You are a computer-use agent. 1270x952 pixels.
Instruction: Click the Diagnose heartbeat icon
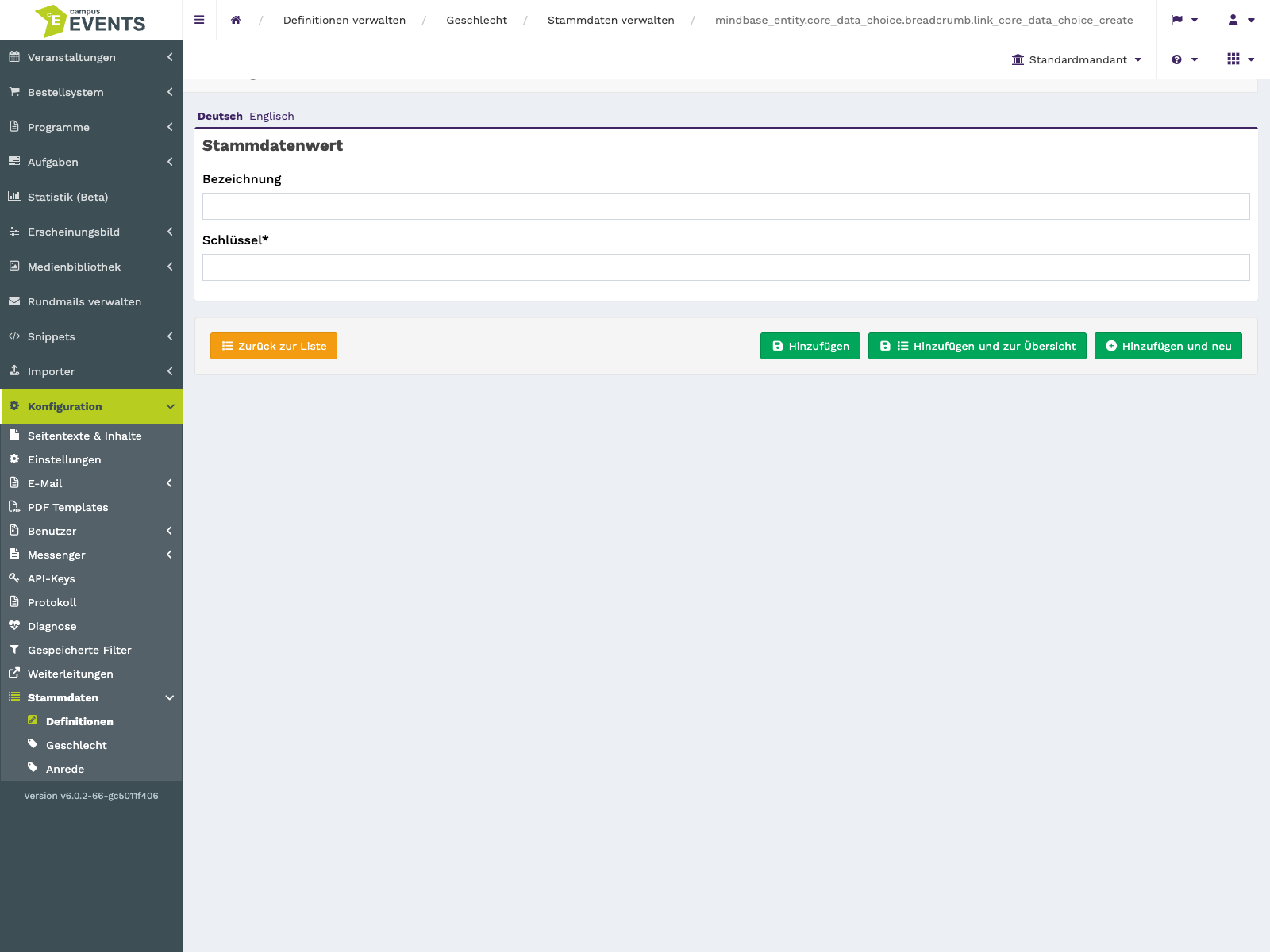(14, 626)
